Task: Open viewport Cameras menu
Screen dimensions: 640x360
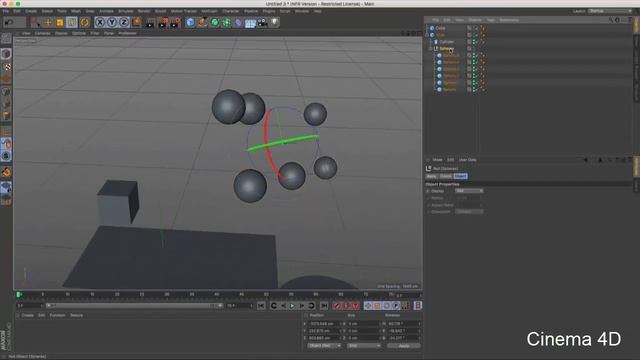Action: [x=42, y=33]
